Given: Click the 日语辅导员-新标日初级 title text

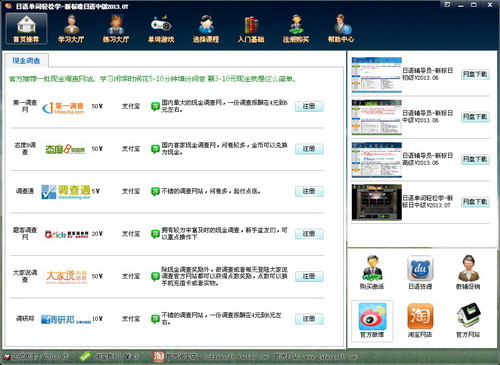Looking at the screenshot, I should (x=427, y=74).
